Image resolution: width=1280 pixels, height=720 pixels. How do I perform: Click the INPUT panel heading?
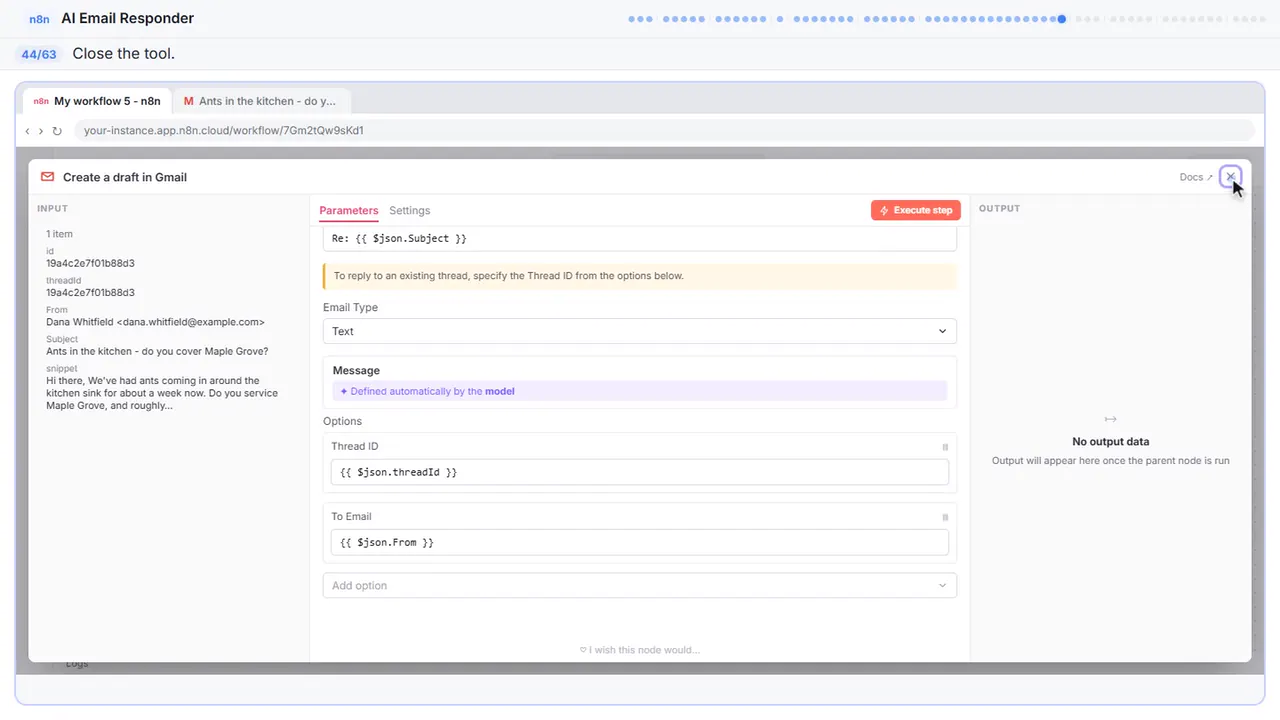[x=53, y=209]
